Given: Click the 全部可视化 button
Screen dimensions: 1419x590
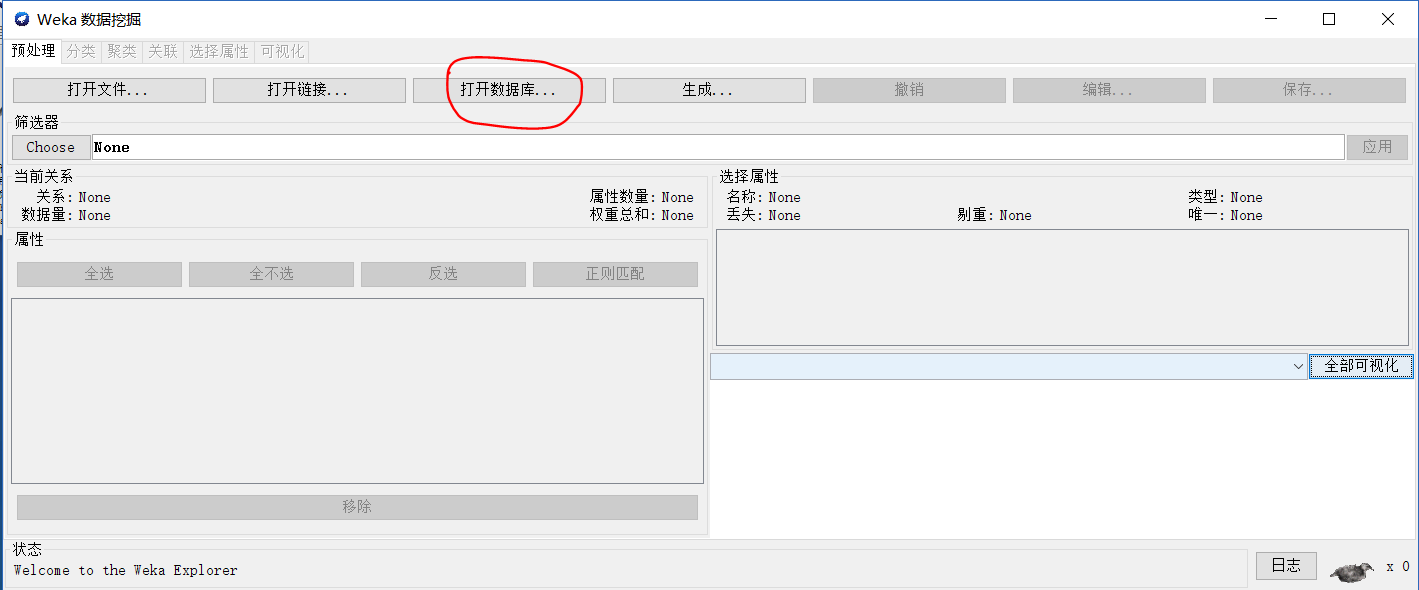Looking at the screenshot, I should point(1361,367).
